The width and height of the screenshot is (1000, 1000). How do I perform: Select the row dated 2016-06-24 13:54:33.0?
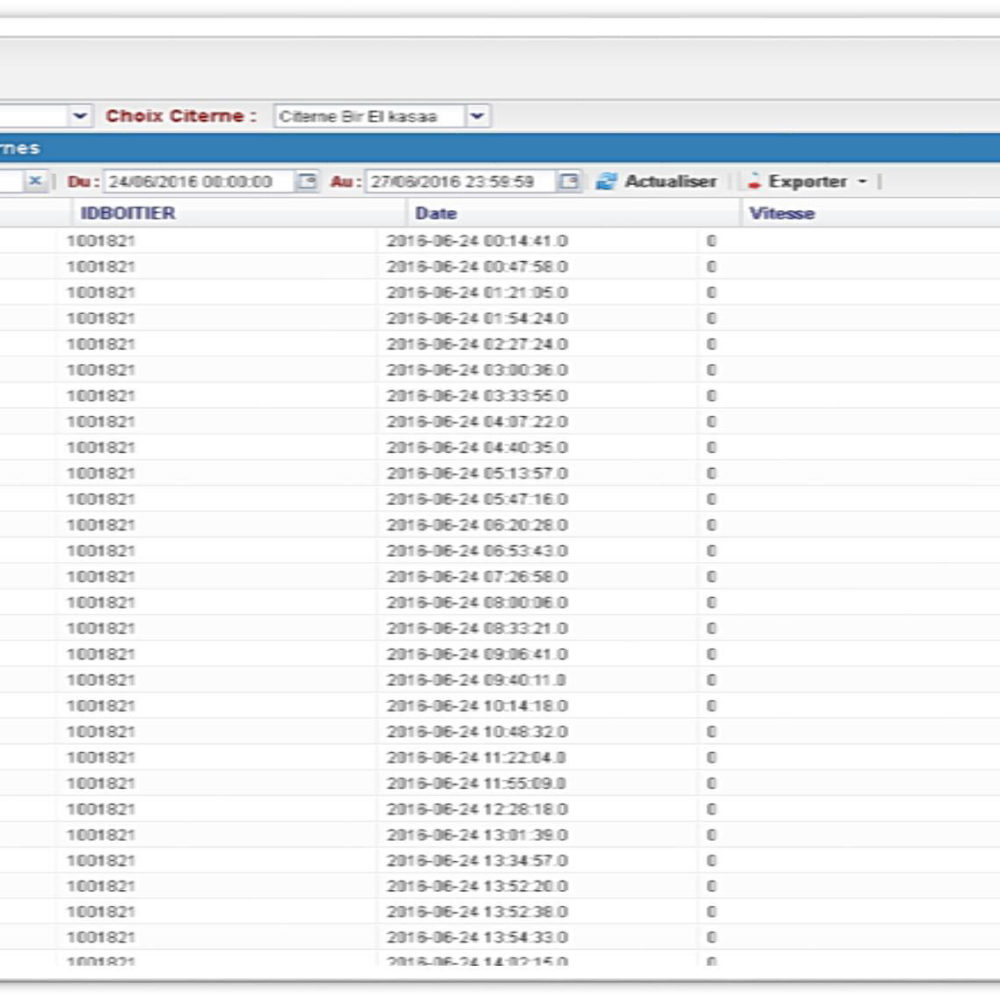477,938
